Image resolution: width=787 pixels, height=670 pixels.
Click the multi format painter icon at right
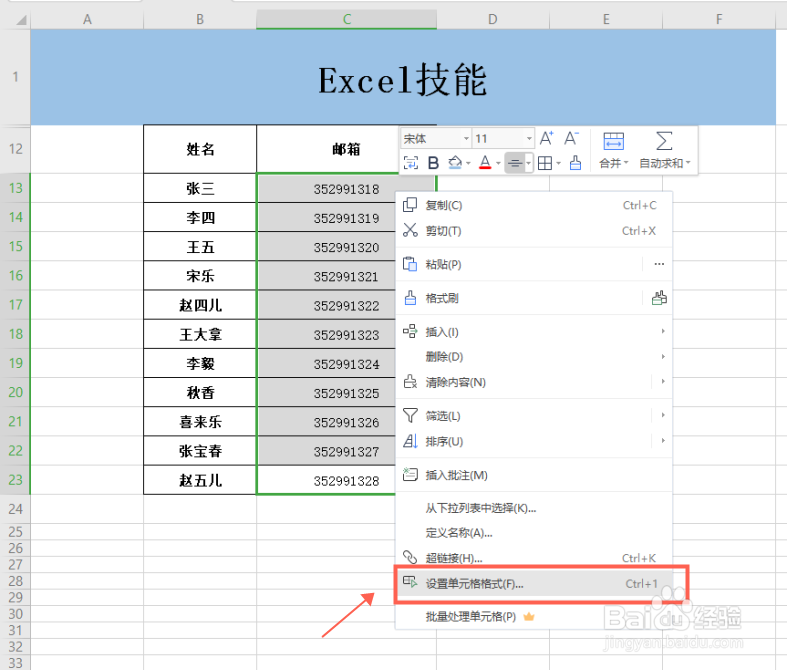659,298
